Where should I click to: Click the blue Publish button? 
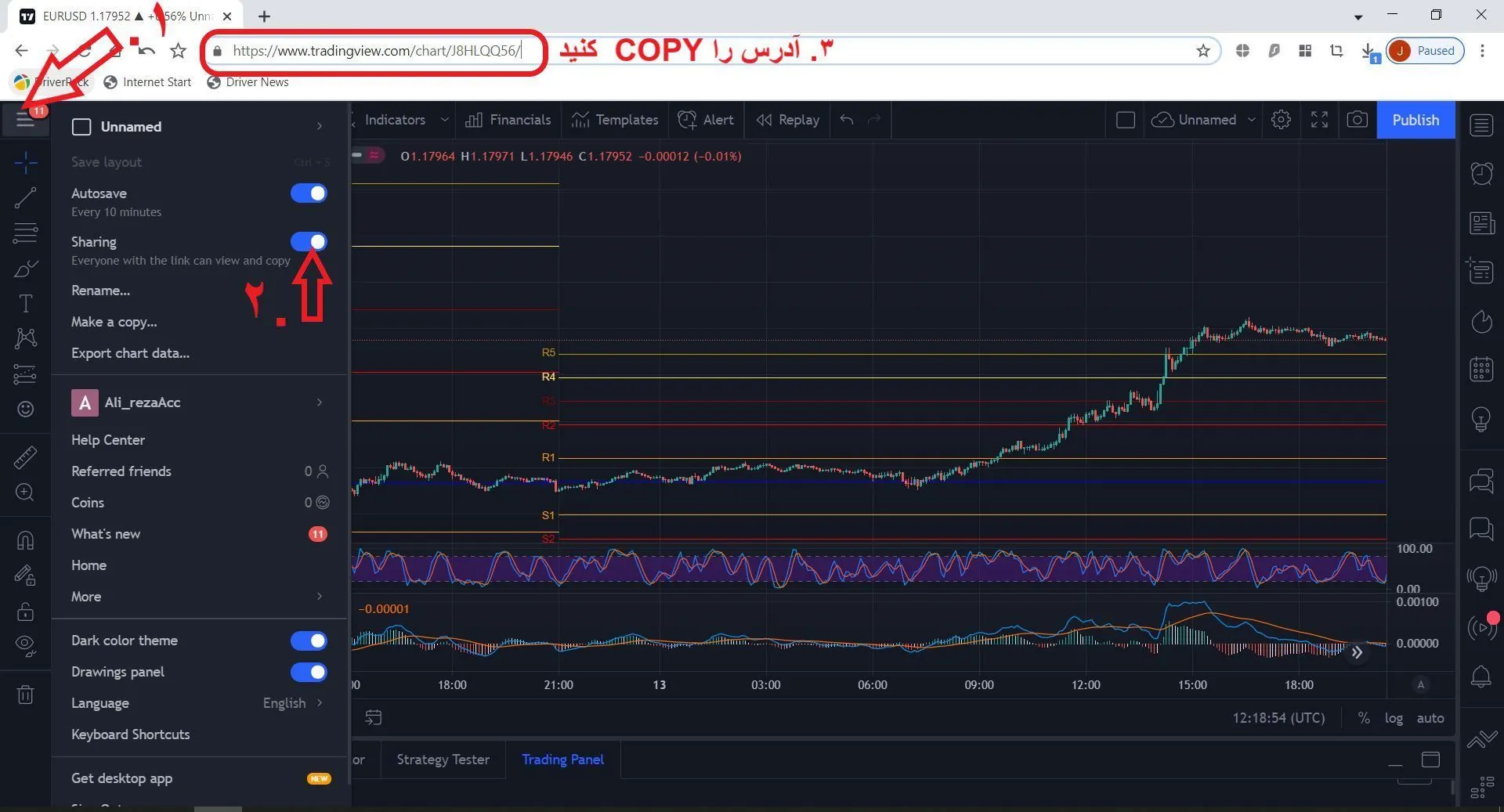click(1415, 120)
